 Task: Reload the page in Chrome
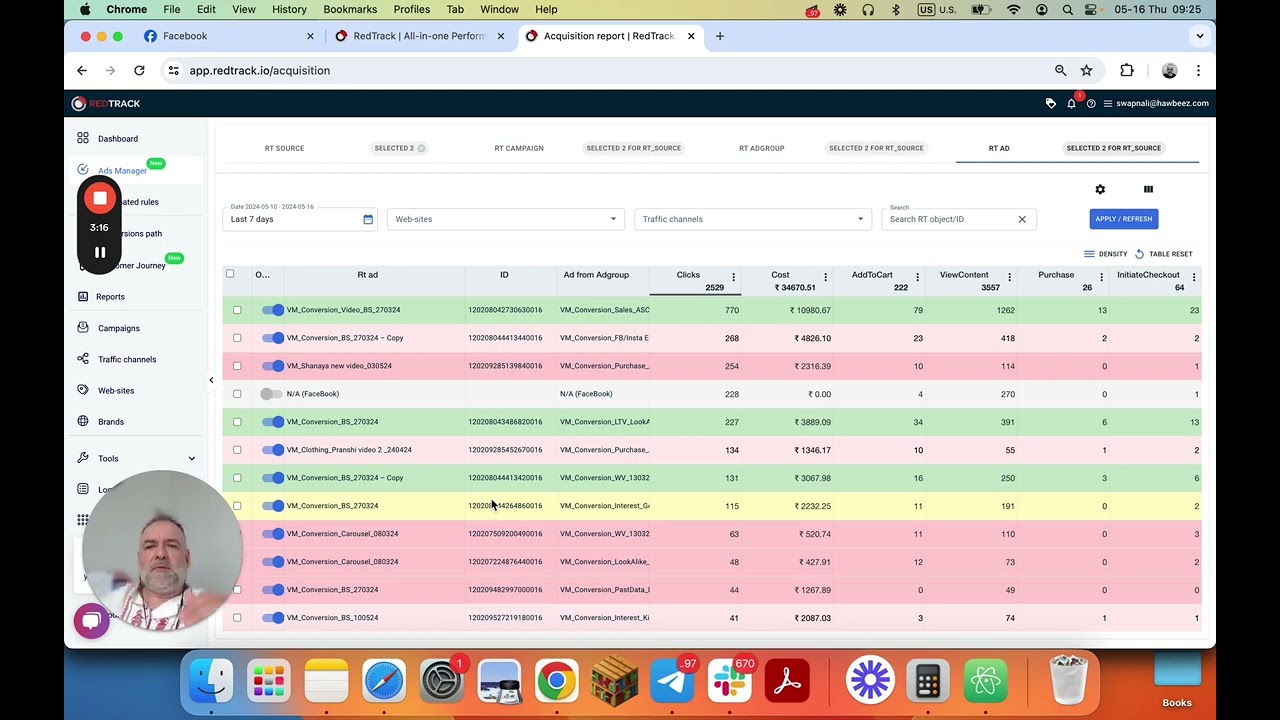click(139, 70)
